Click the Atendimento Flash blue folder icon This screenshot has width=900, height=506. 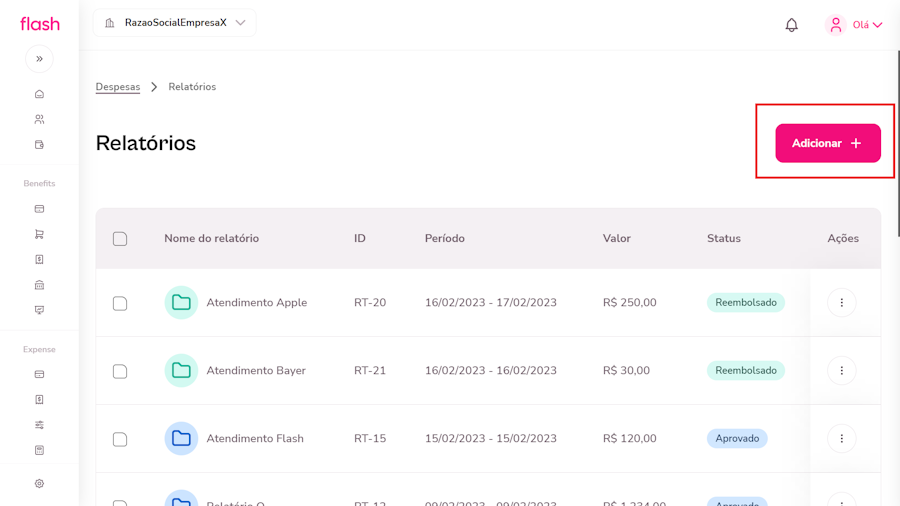[181, 438]
